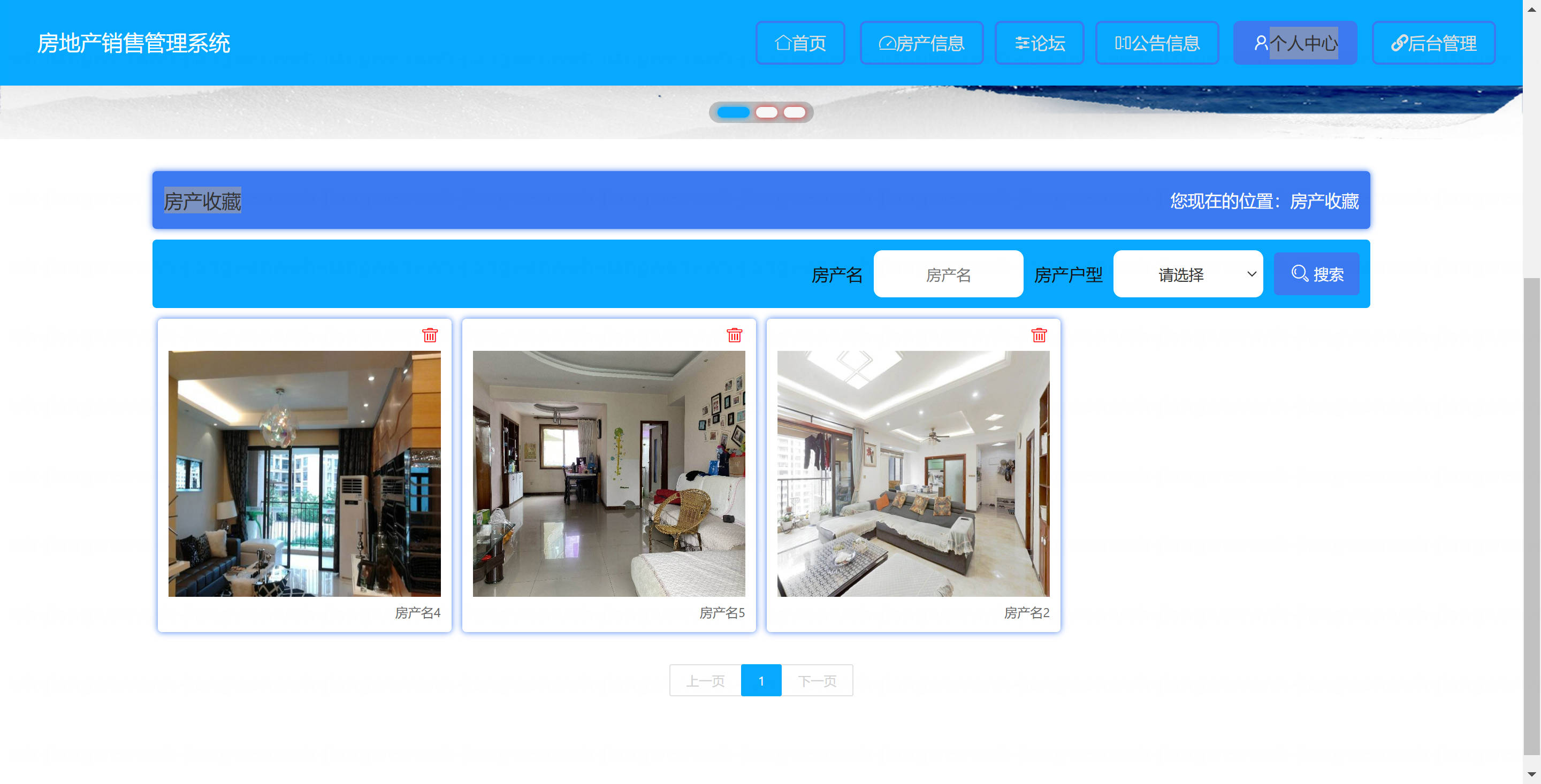1541x784 pixels.
Task: Focus the 房产名 search input field
Action: (948, 274)
